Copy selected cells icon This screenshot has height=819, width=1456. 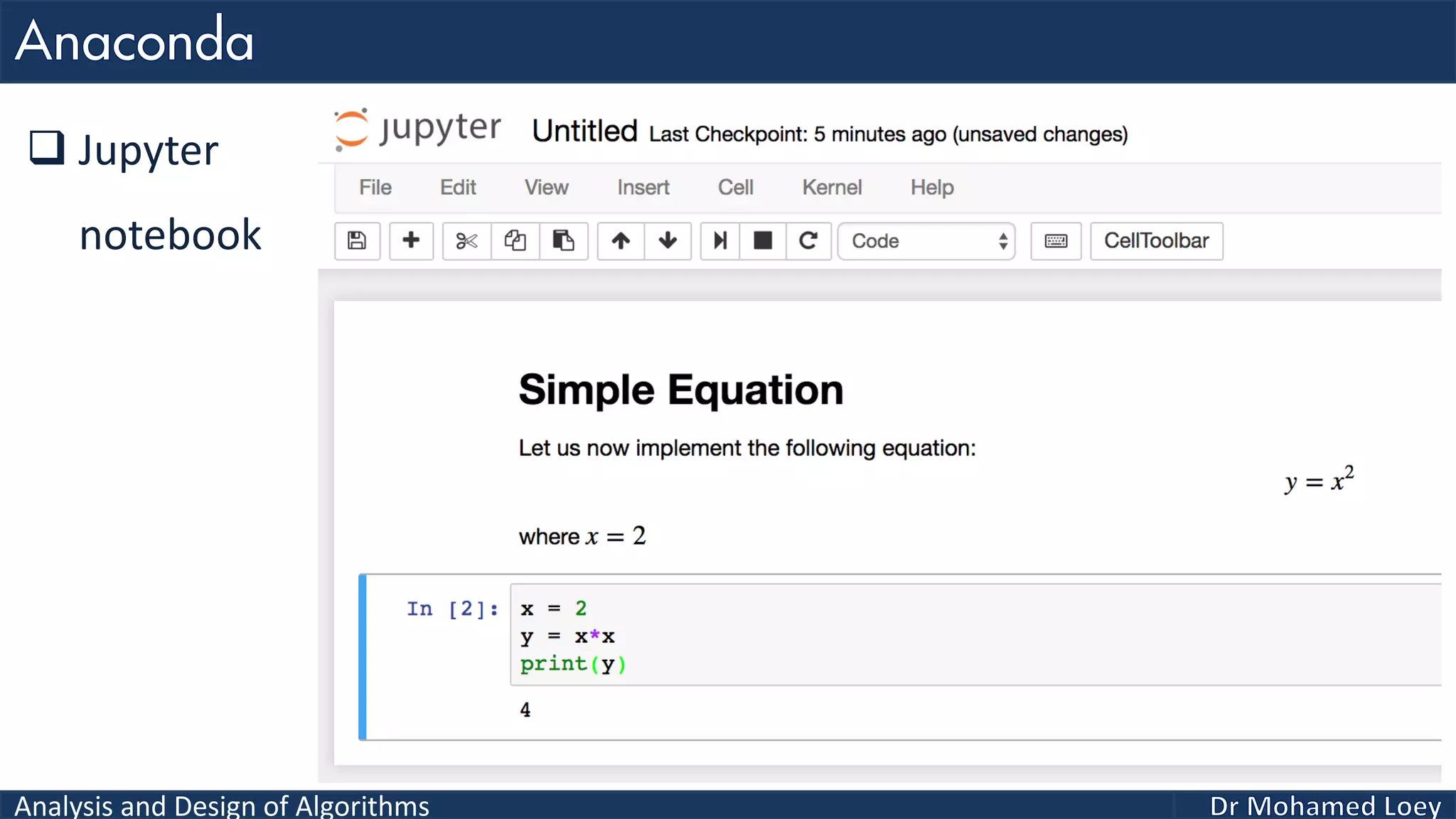coord(515,241)
